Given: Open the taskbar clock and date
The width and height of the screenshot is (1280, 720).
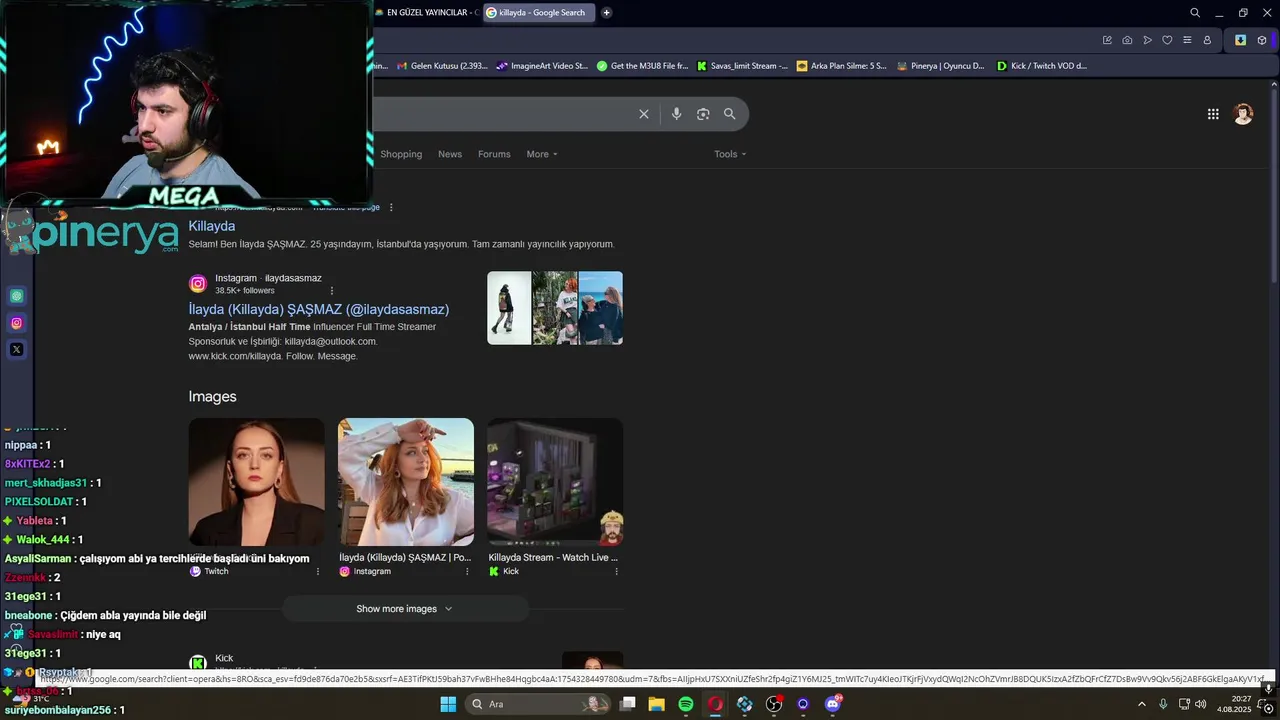Looking at the screenshot, I should (x=1234, y=704).
